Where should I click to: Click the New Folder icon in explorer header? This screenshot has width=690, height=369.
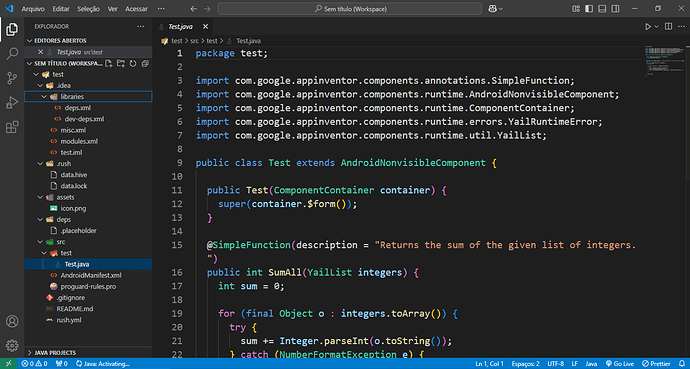[121, 63]
